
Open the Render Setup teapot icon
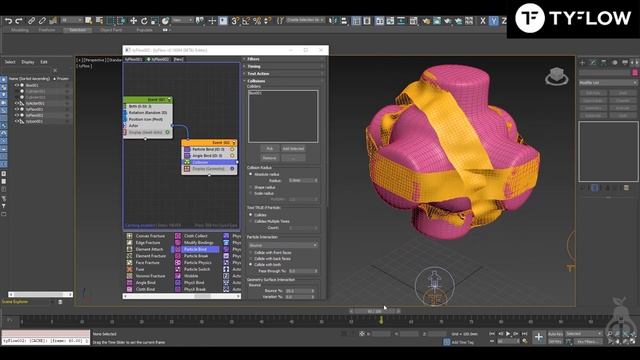point(426,20)
